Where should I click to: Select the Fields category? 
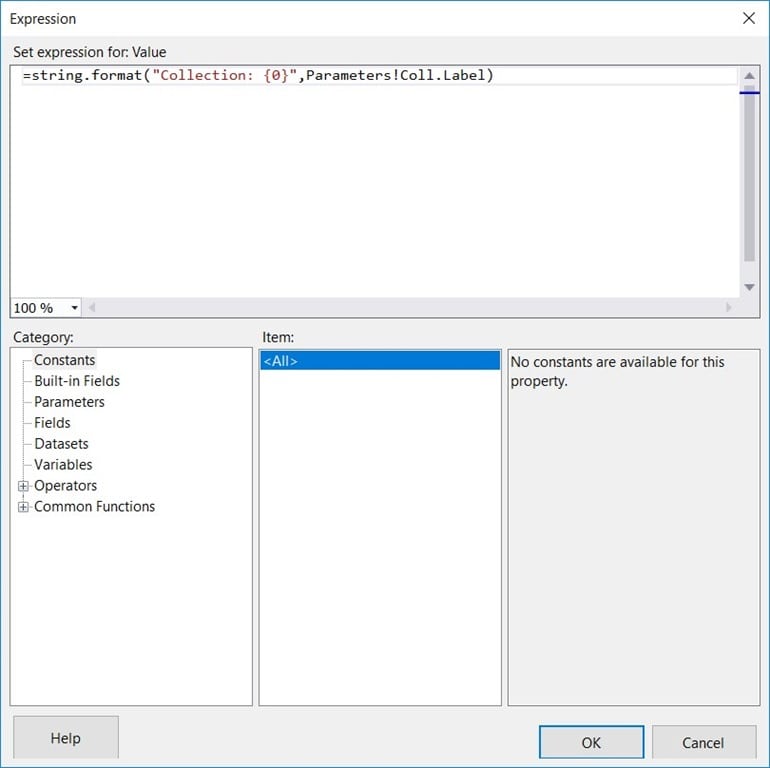pos(52,423)
